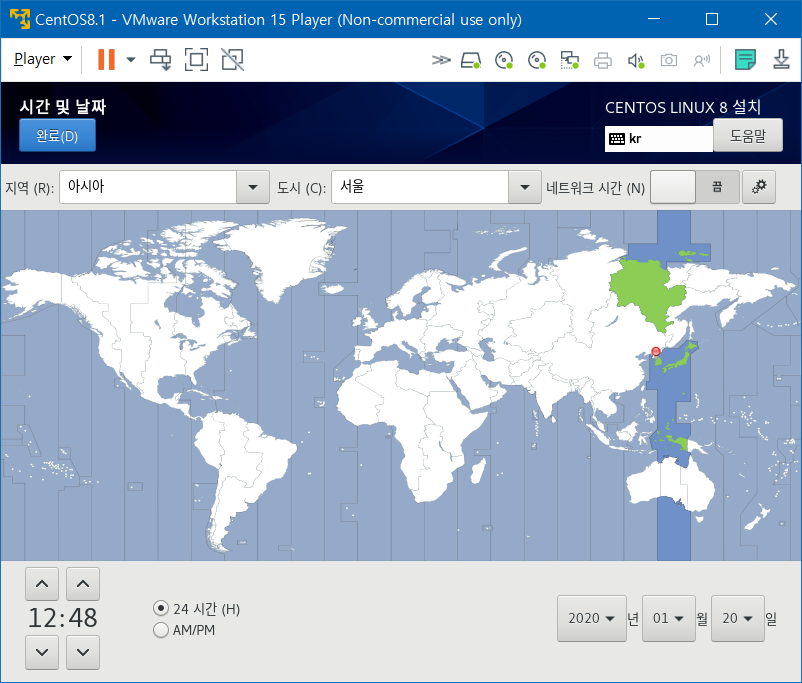Screen dimensions: 802x683
Task: Click the sound card icon
Action: 636,60
